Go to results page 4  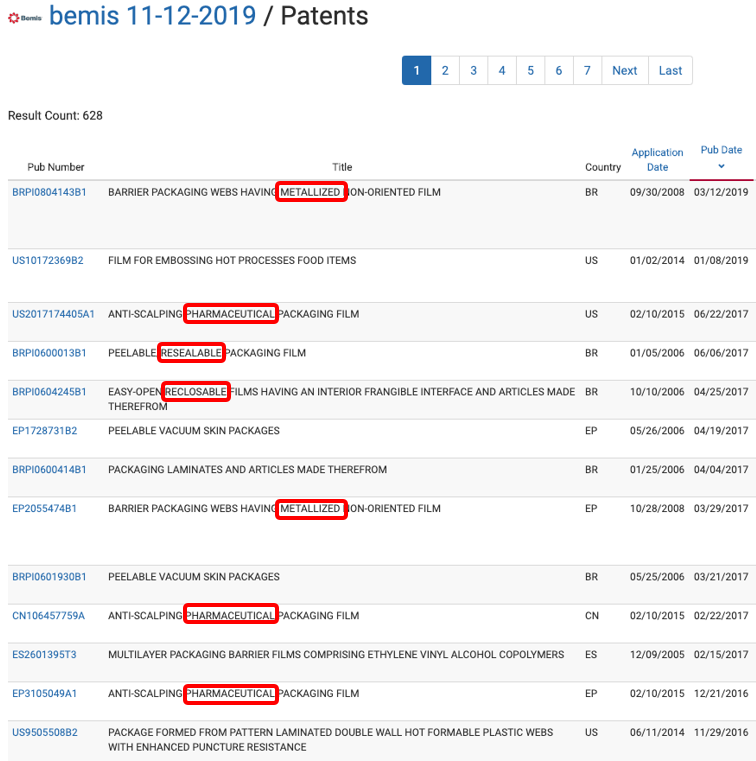[502, 71]
